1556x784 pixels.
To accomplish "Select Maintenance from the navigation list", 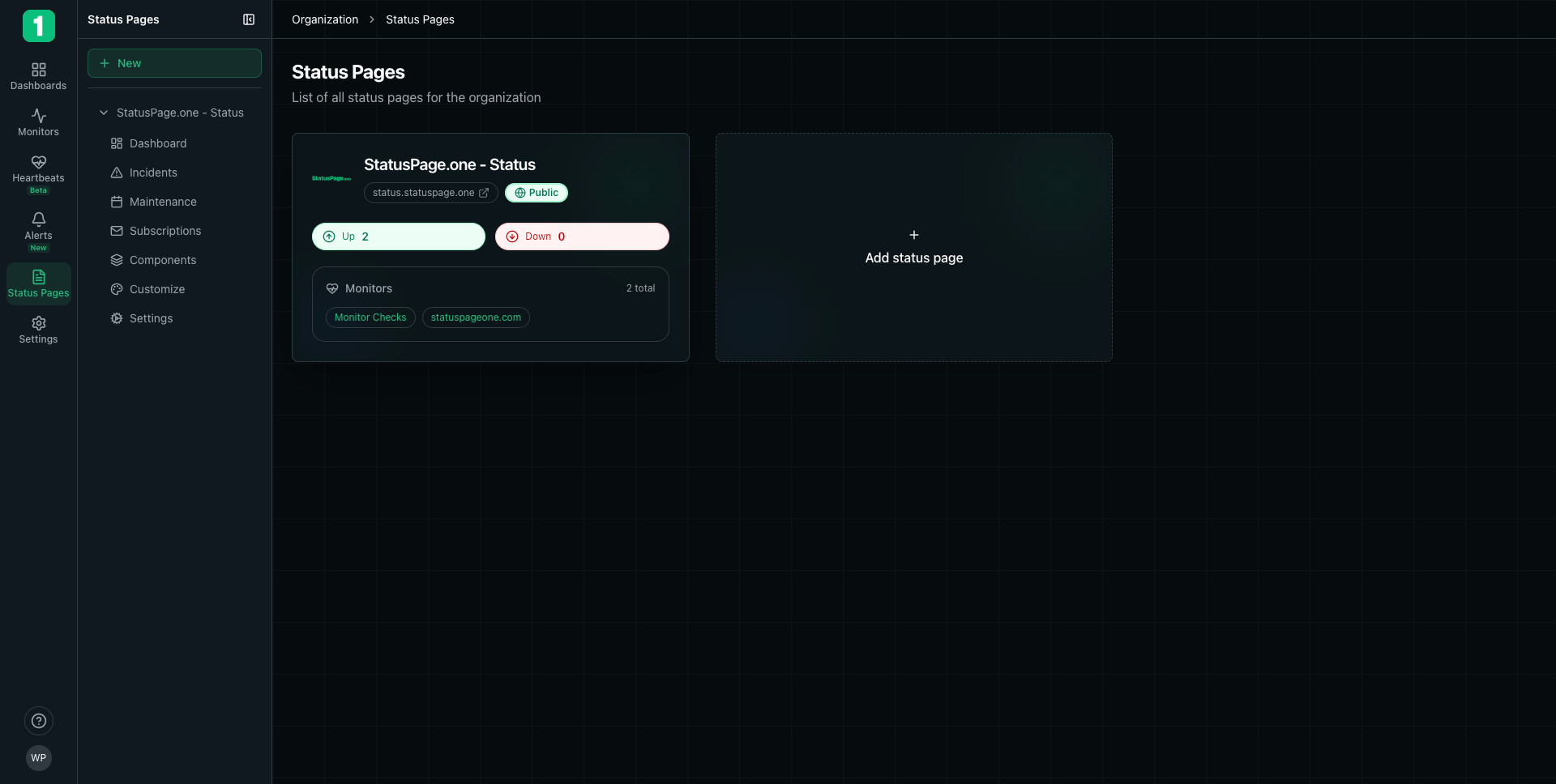I will (x=163, y=202).
